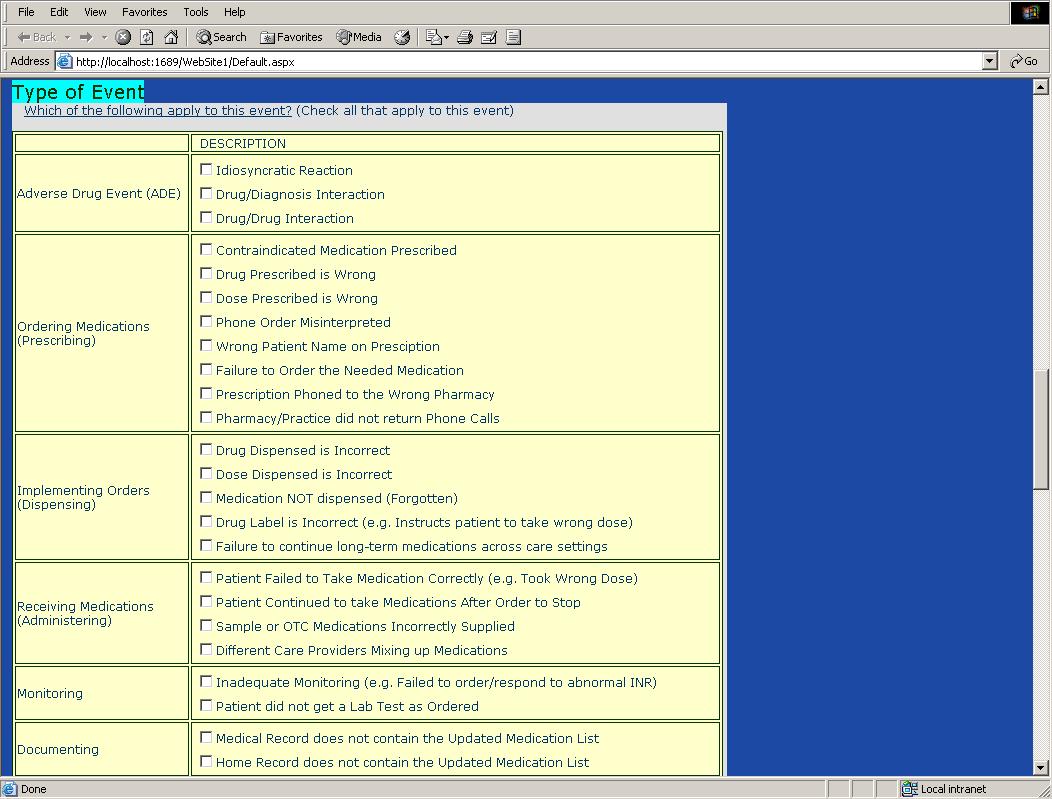
Task: Tick Drug Prescribed is Wrong
Action: (x=206, y=274)
